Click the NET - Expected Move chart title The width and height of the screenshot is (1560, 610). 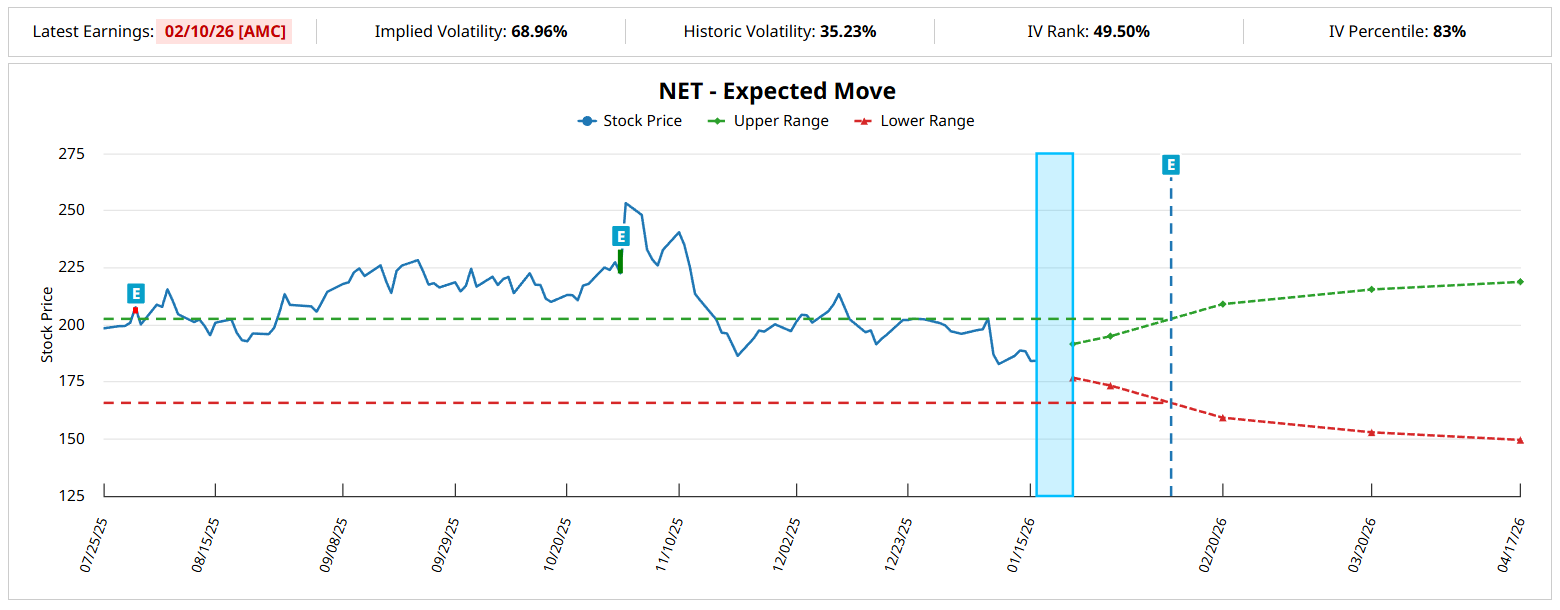777,91
